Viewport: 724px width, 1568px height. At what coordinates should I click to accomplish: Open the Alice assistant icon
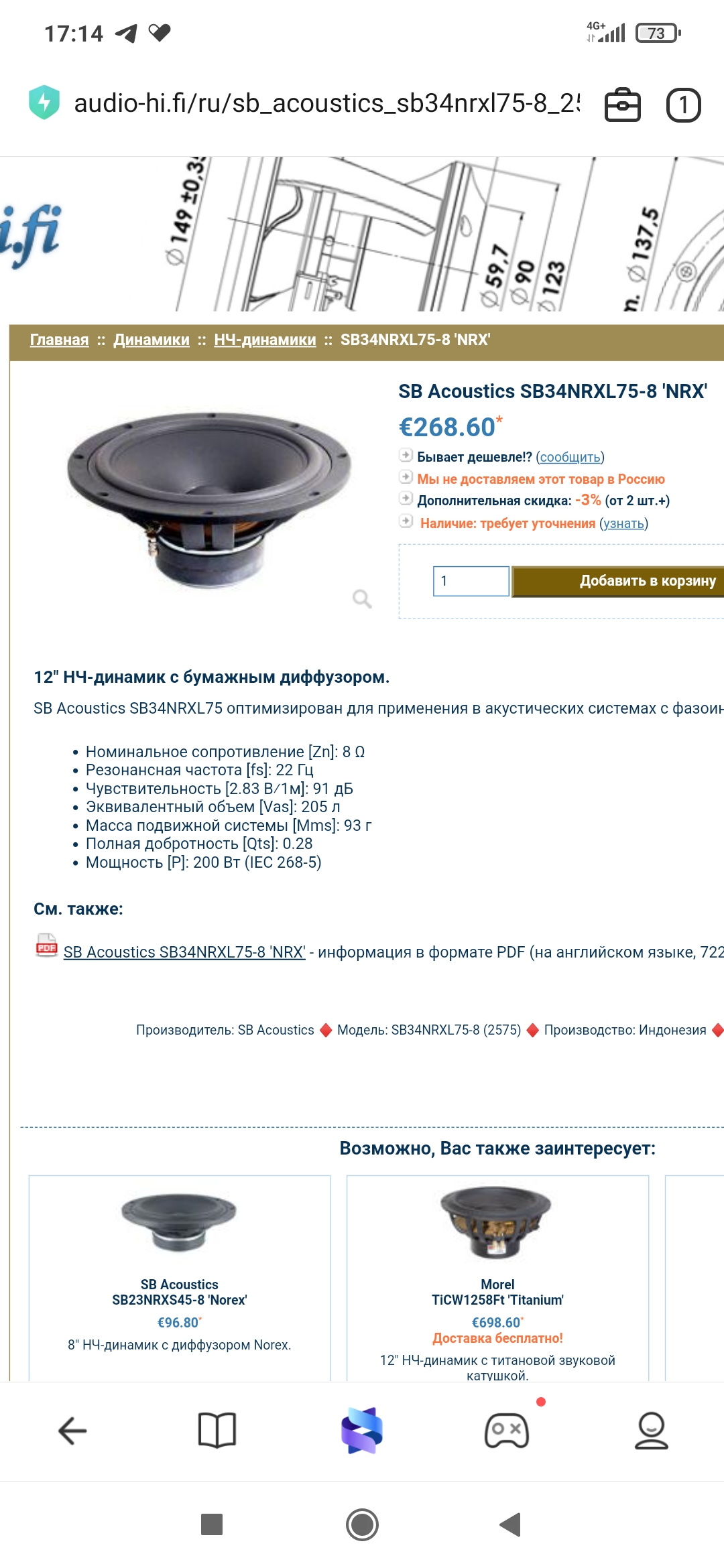tap(362, 1431)
